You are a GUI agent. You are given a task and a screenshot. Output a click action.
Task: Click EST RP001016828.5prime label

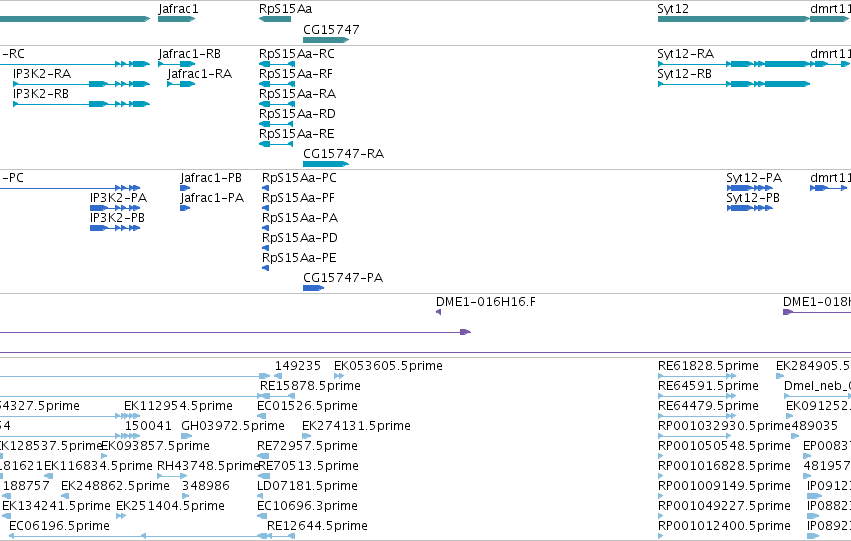pos(724,467)
